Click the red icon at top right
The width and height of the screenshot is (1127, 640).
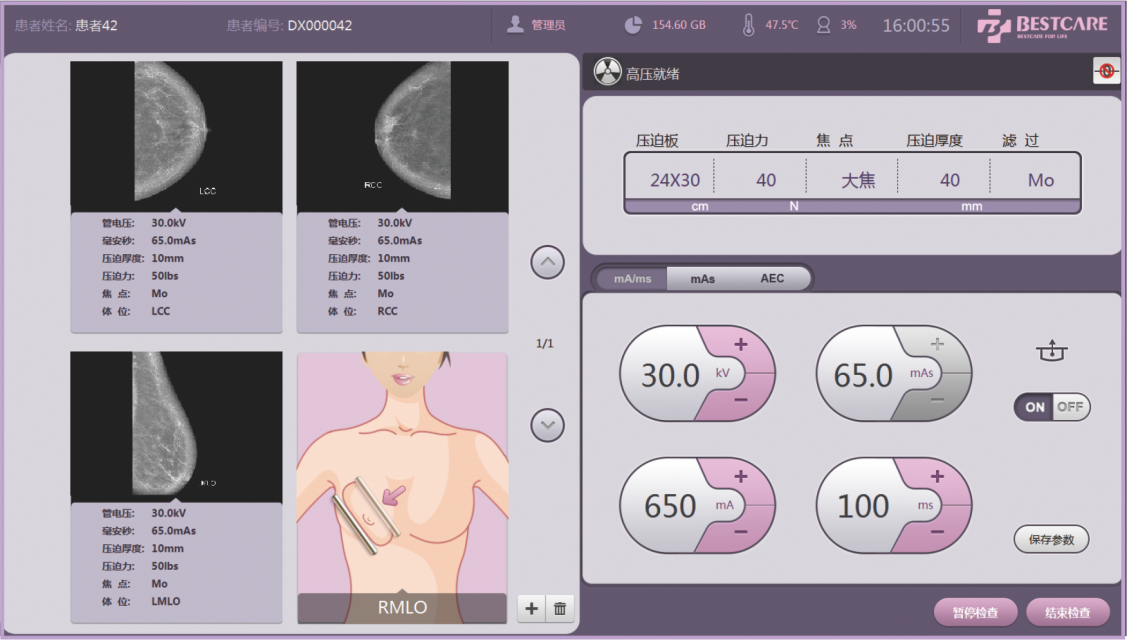[1106, 71]
